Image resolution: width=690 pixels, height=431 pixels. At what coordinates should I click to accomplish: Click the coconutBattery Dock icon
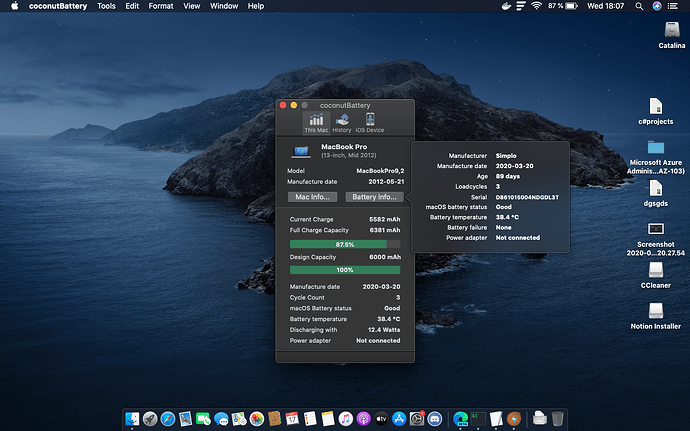[514, 418]
